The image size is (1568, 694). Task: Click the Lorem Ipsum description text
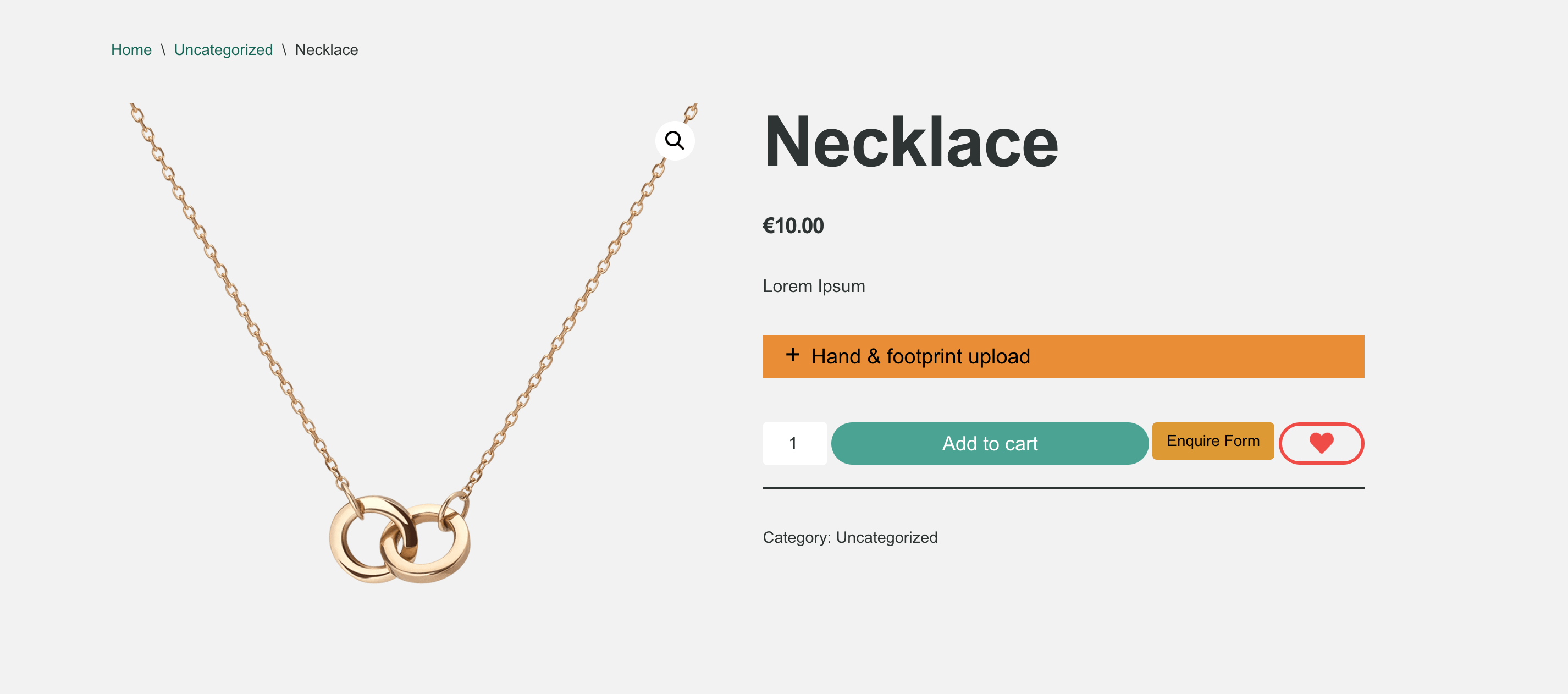tap(813, 286)
